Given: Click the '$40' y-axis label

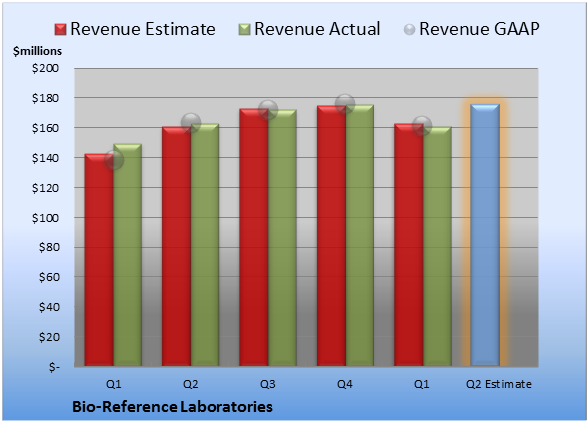Looking at the screenshot, I should (49, 307).
